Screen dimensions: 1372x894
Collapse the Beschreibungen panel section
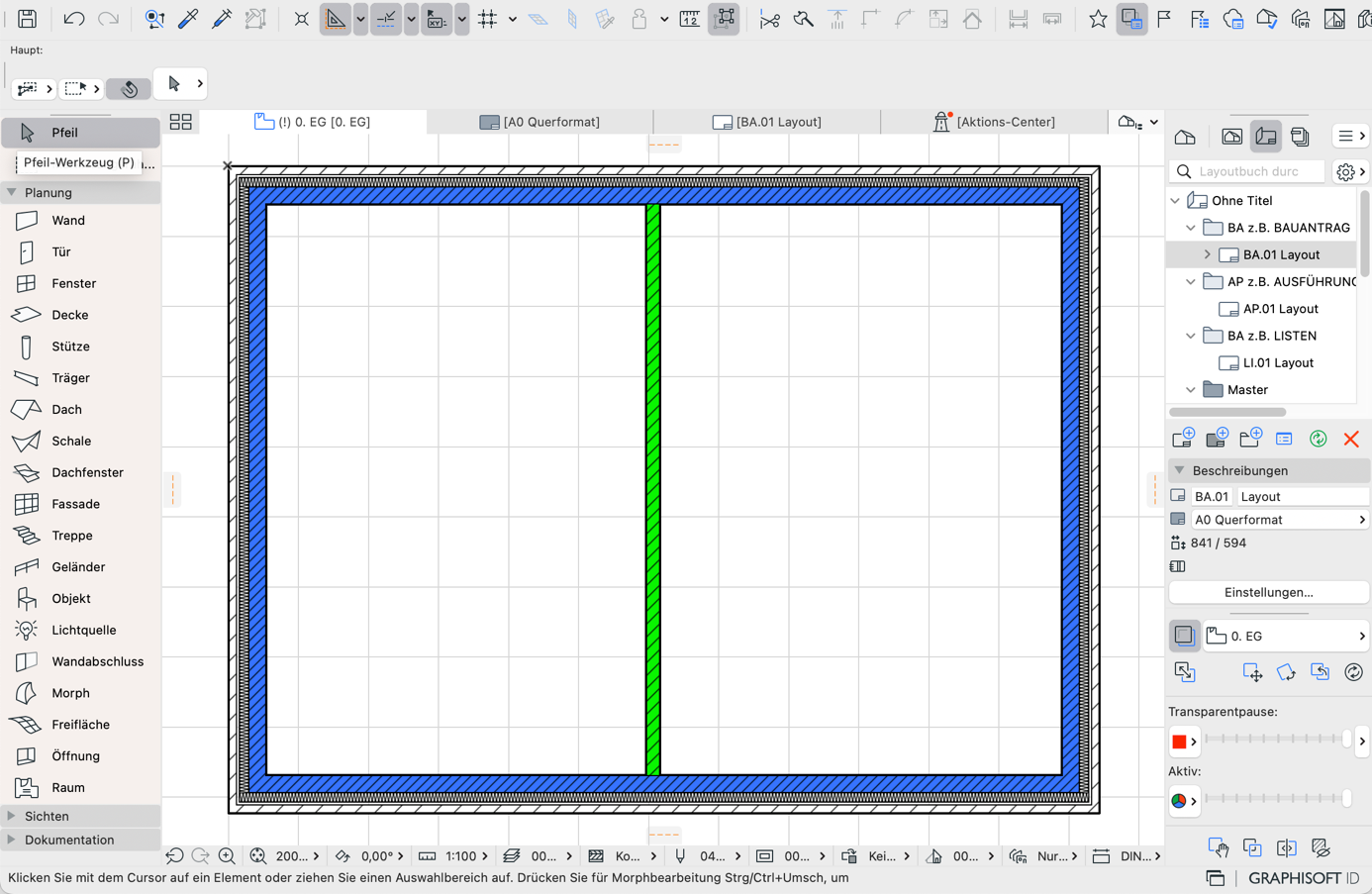coord(1180,471)
